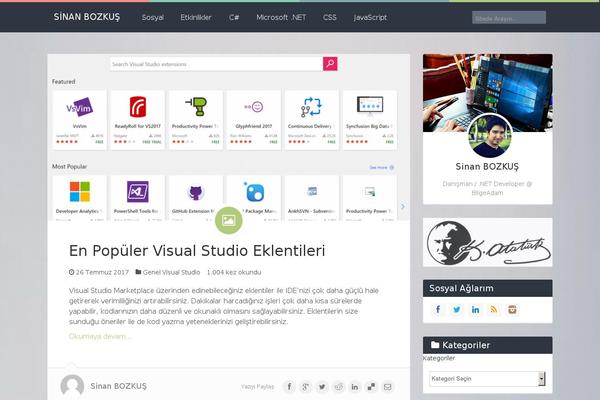The image size is (600, 400).
Task: Share the post by email envelope icon
Action: [x=388, y=387]
